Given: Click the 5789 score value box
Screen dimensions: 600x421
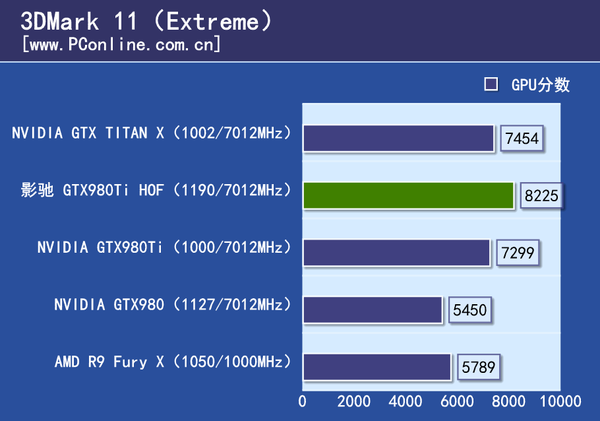Looking at the screenshot, I should (478, 367).
